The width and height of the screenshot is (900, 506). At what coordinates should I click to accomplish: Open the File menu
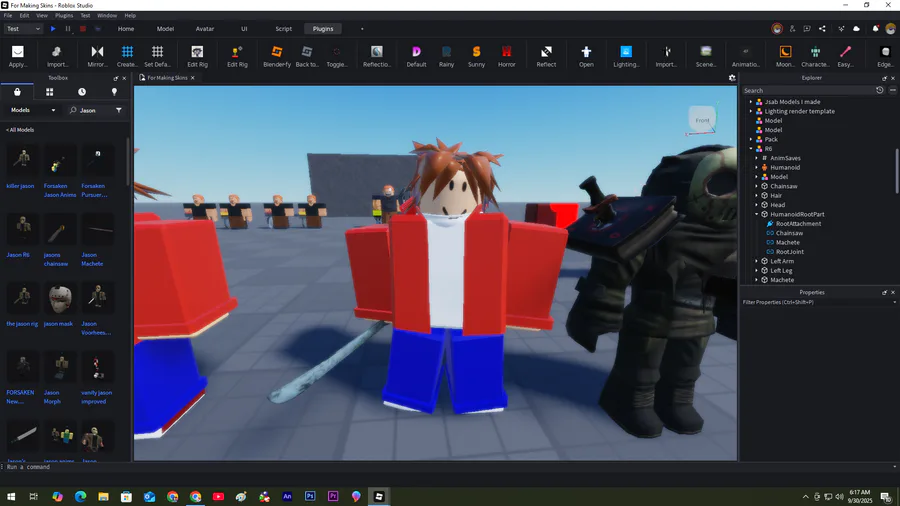coord(8,15)
